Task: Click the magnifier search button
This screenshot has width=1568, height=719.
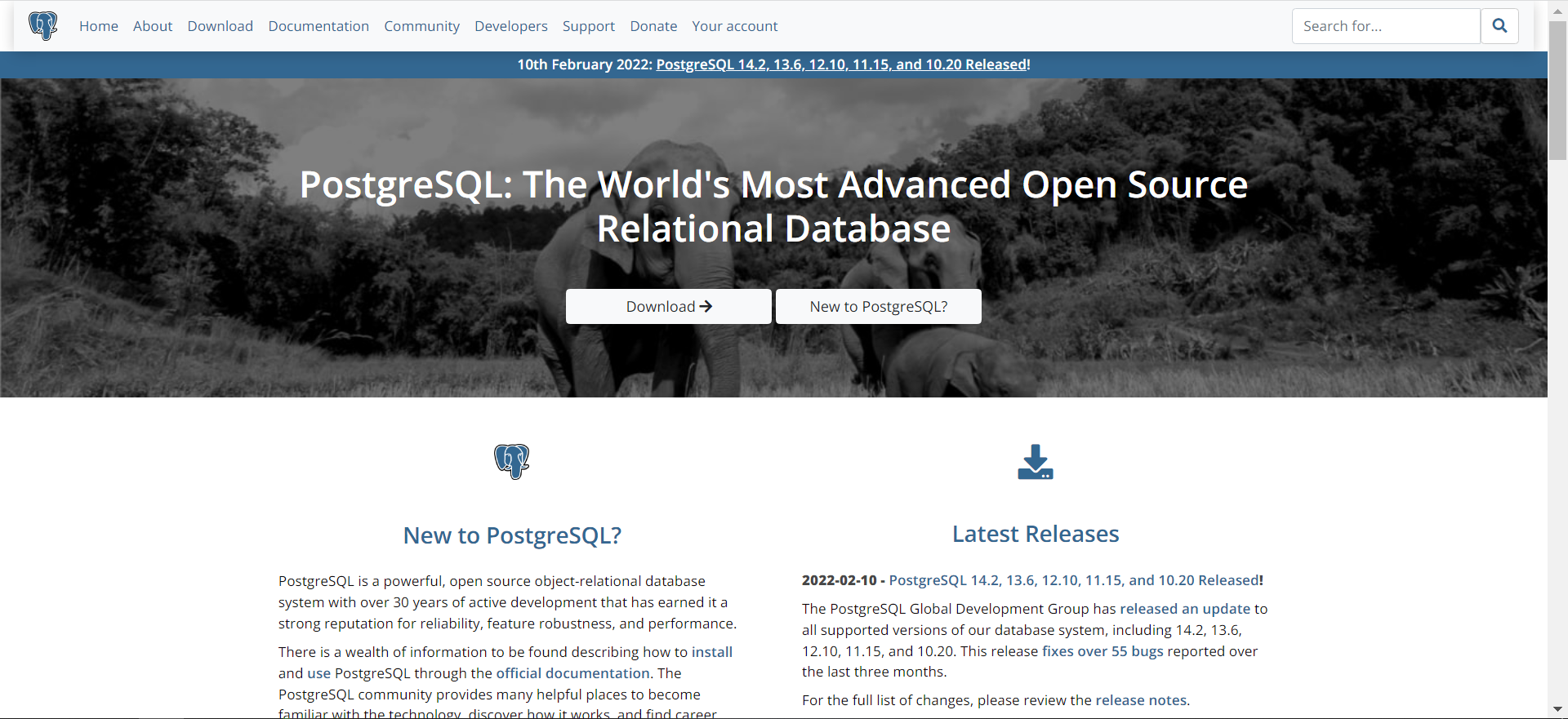Action: coord(1499,26)
